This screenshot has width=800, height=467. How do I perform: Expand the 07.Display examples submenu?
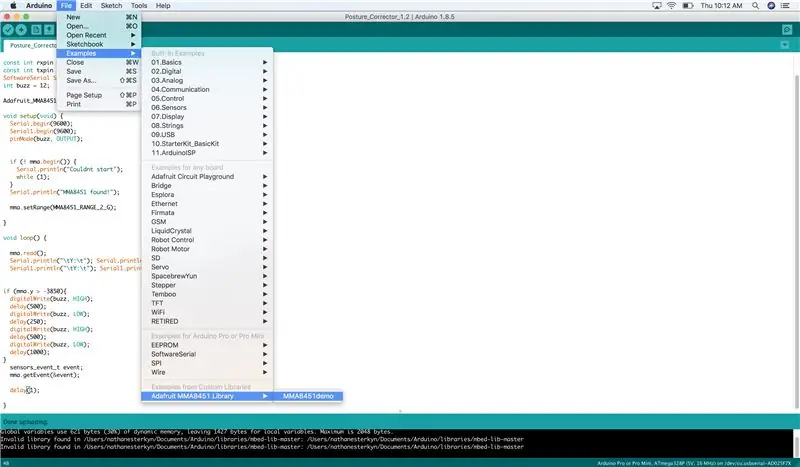pyautogui.click(x=207, y=117)
